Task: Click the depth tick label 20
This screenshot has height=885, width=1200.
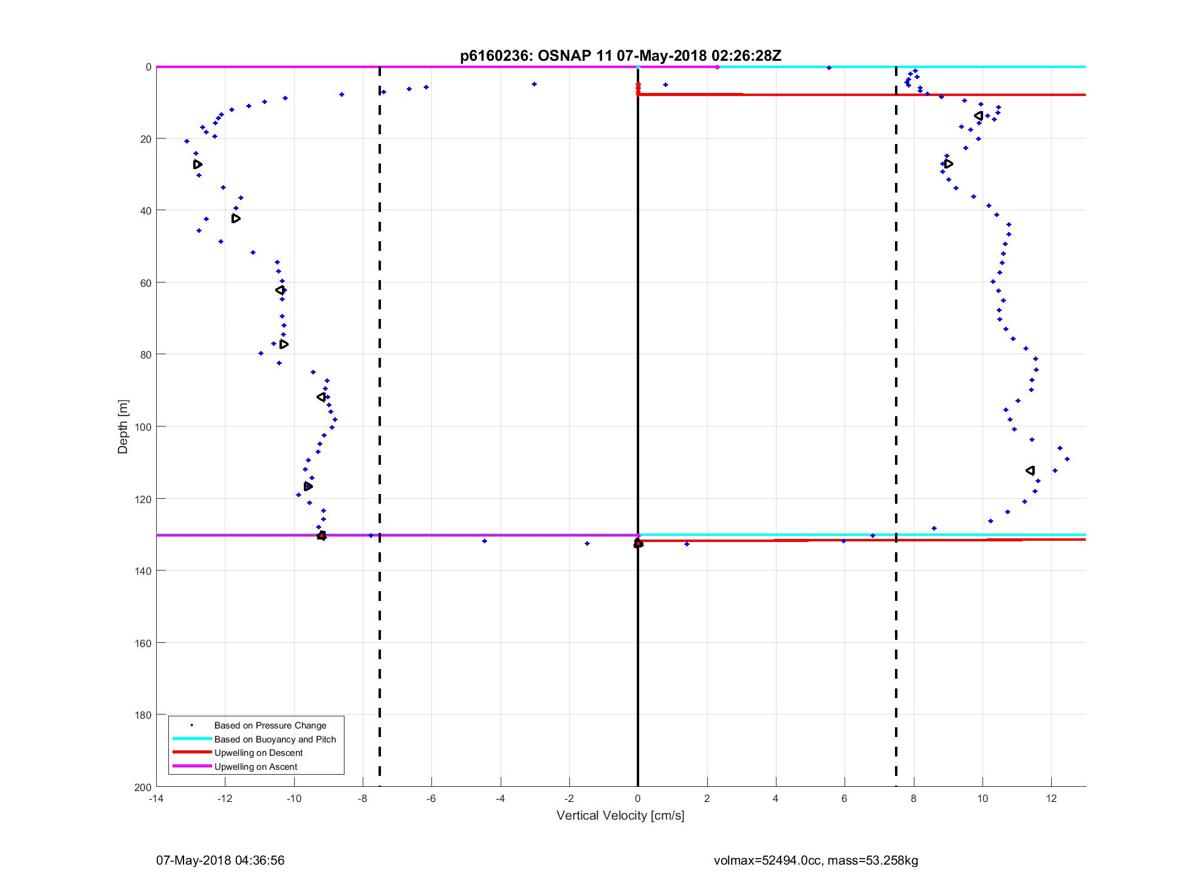Action: (x=145, y=139)
